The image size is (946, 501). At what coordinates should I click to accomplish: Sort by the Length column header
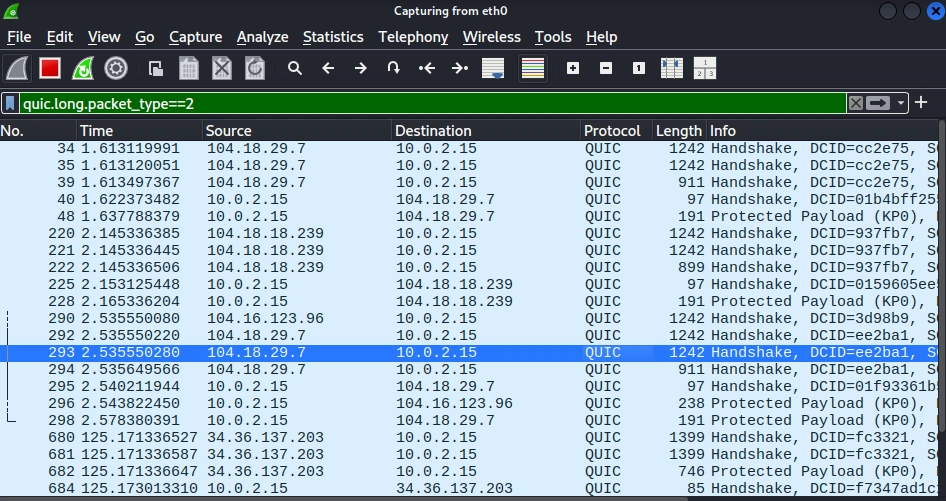[679, 131]
